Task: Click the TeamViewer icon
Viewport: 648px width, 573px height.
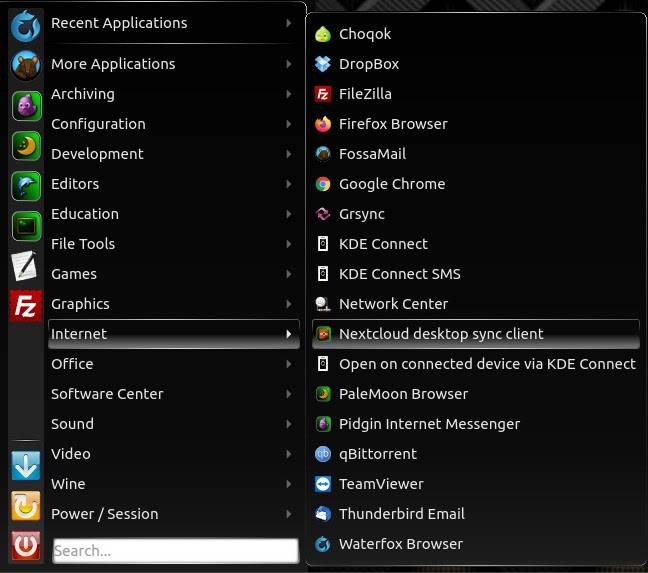Action: (x=323, y=484)
